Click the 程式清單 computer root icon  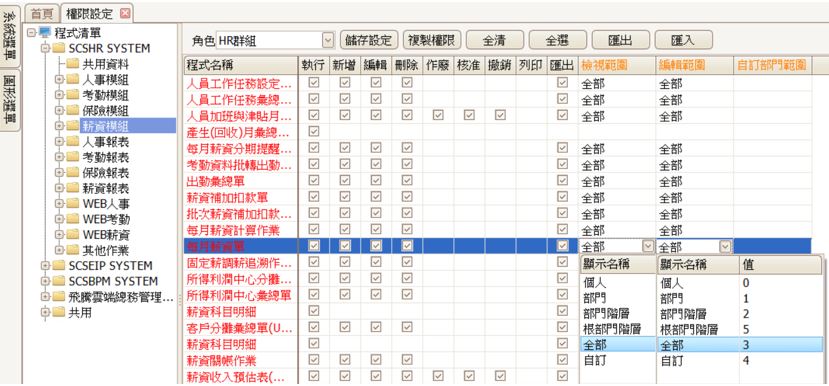45,33
